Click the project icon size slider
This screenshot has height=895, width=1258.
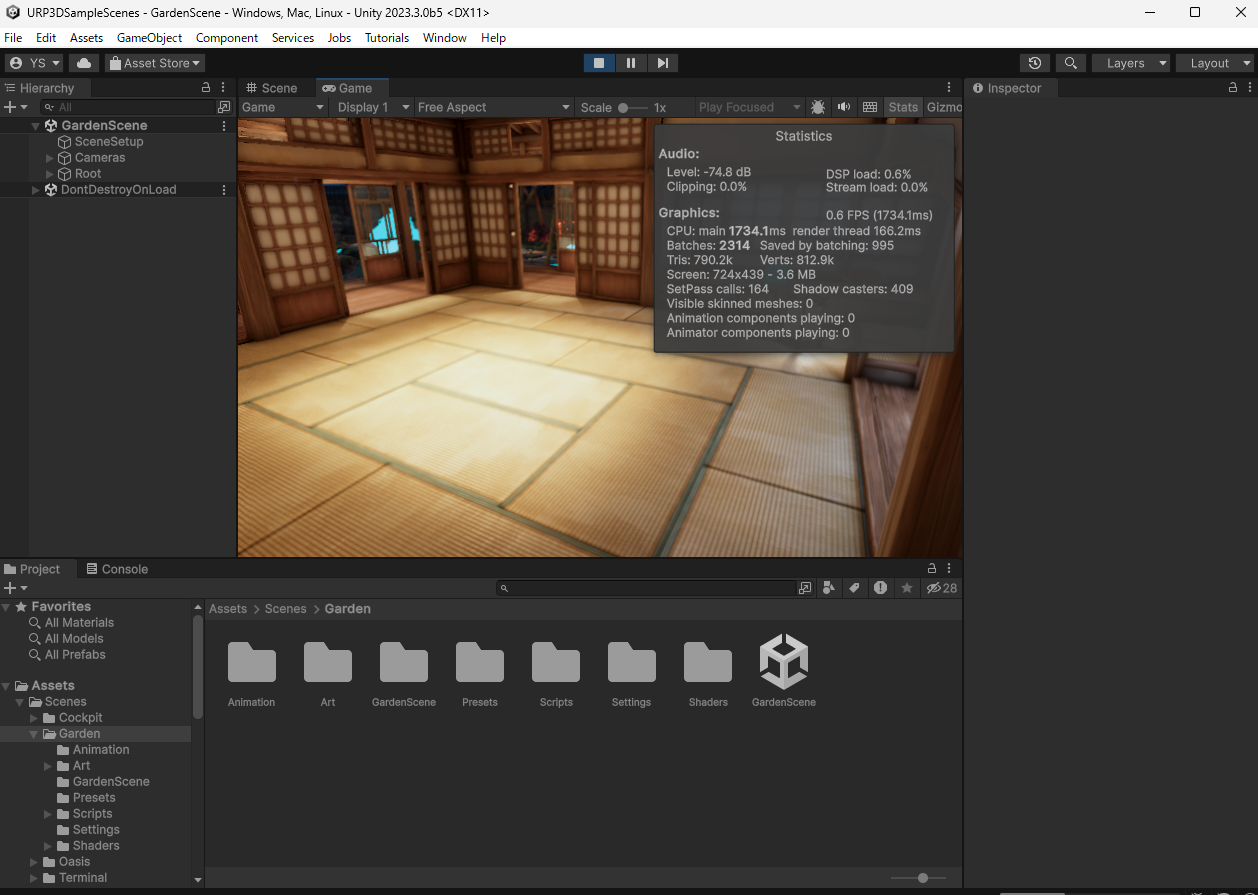(922, 878)
